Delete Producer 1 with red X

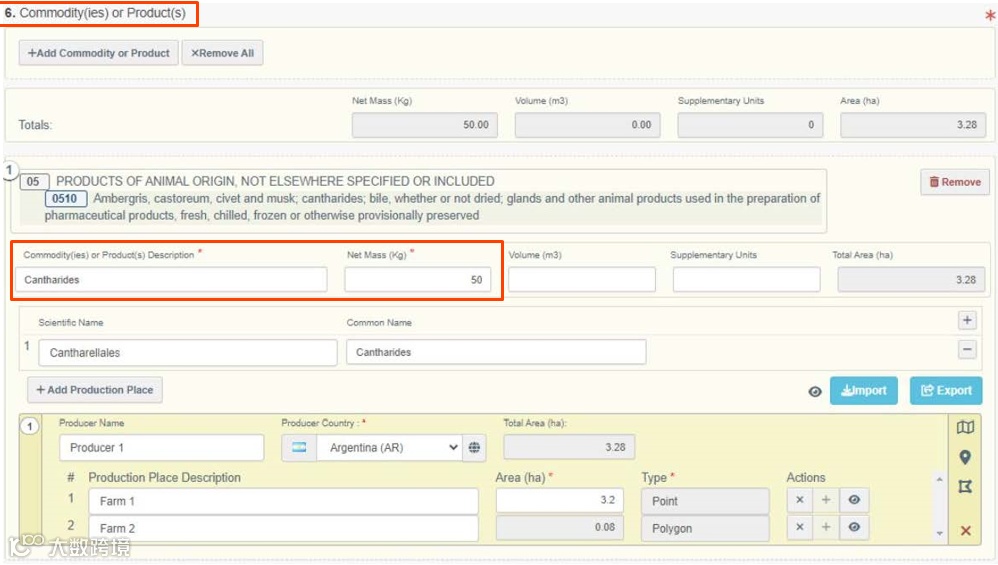click(x=966, y=531)
